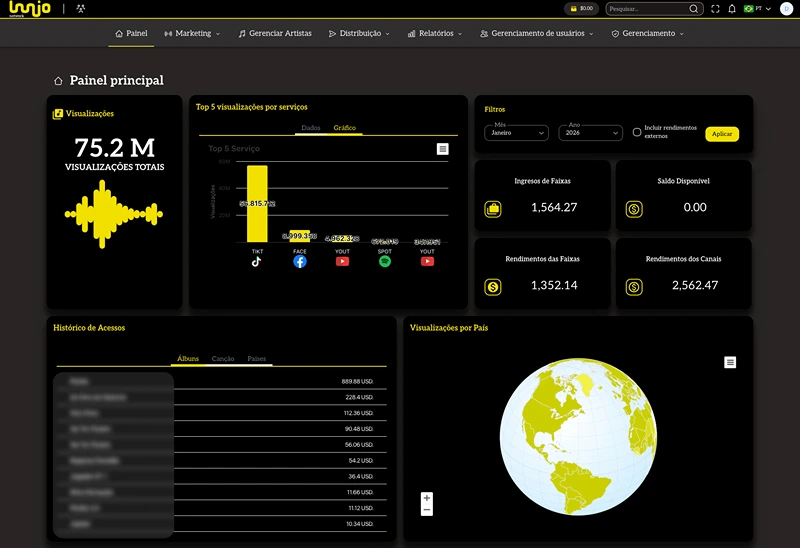Open the Ano dropdown showing 2026

[x=590, y=133]
